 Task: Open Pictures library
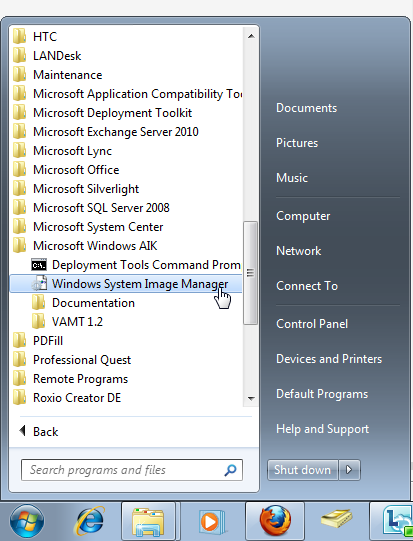tap(297, 143)
